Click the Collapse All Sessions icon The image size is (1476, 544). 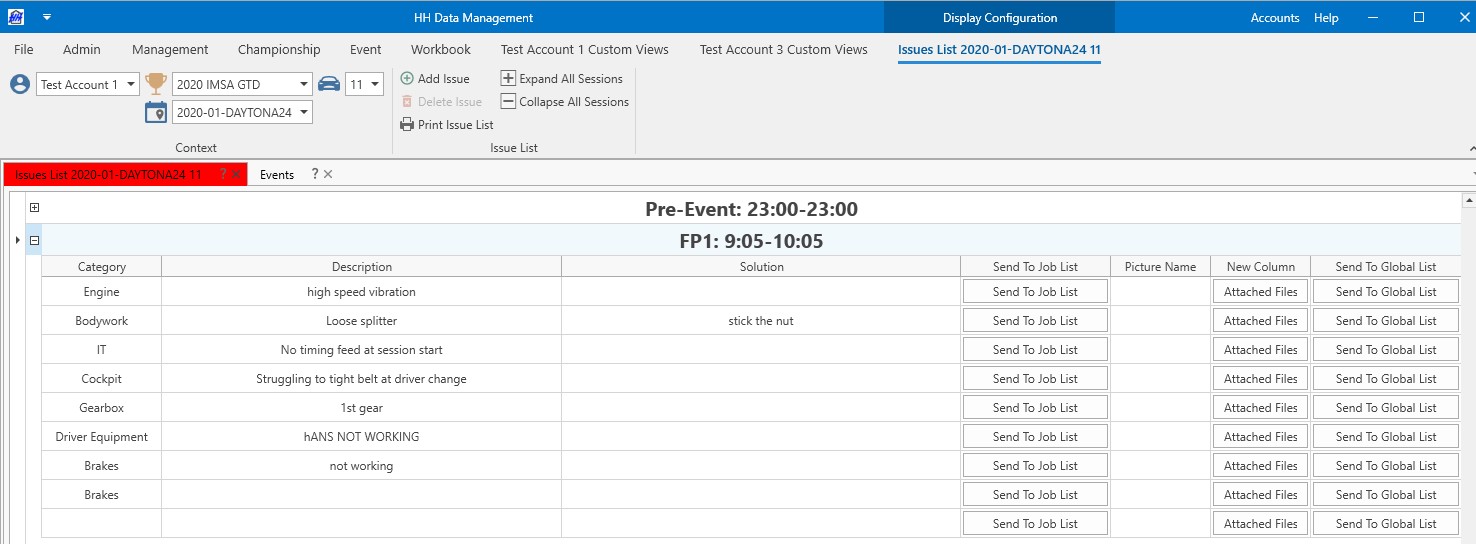tap(508, 102)
